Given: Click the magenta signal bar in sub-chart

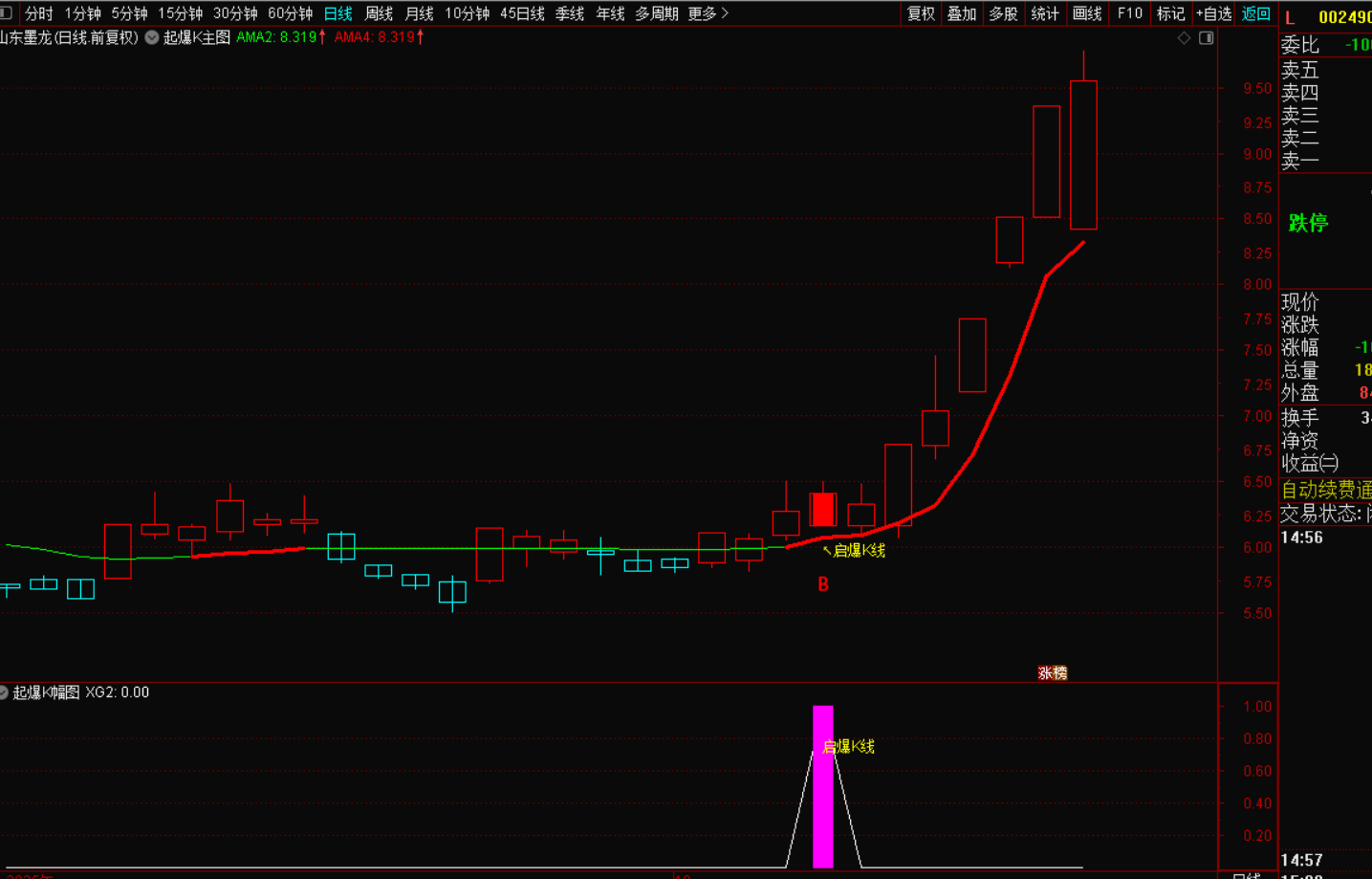Looking at the screenshot, I should pyautogui.click(x=822, y=786).
